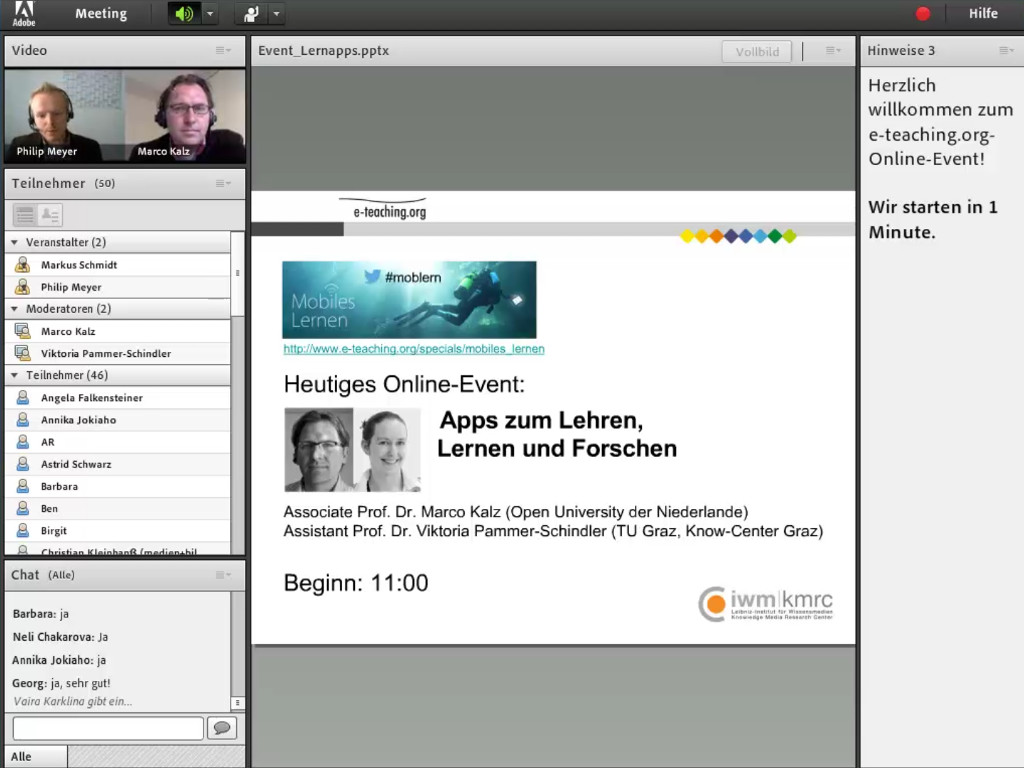The height and width of the screenshot is (768, 1024).
Task: Open the Meeting menu
Action: (101, 13)
